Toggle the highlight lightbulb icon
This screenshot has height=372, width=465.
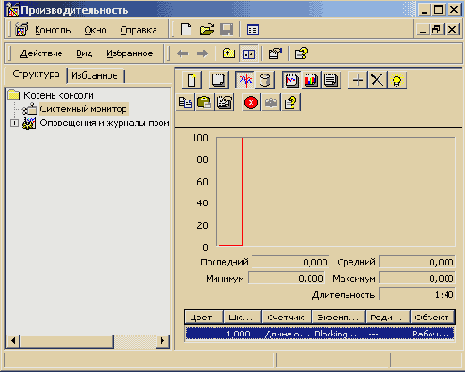(x=397, y=80)
